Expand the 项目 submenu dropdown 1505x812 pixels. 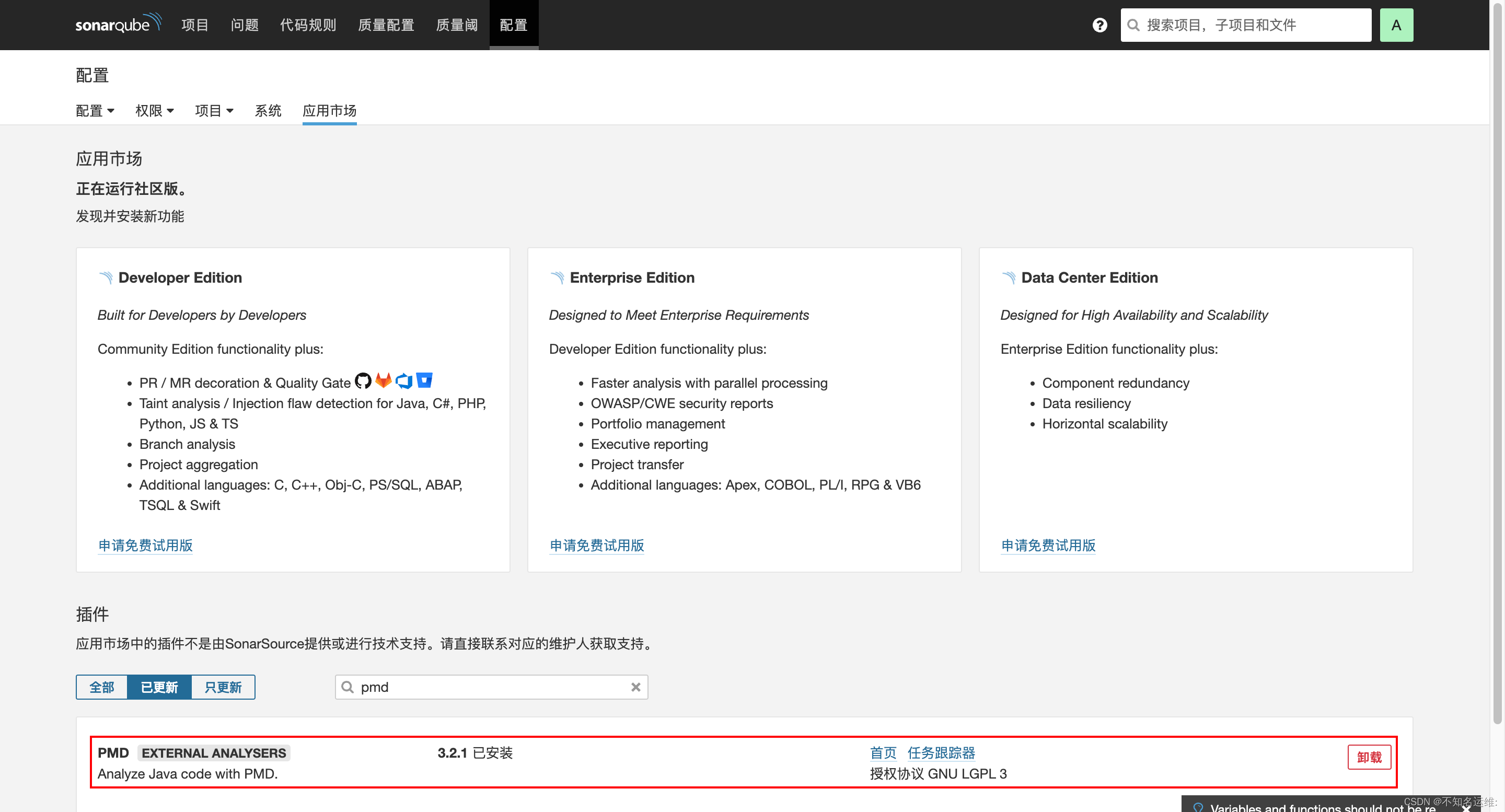tap(214, 110)
